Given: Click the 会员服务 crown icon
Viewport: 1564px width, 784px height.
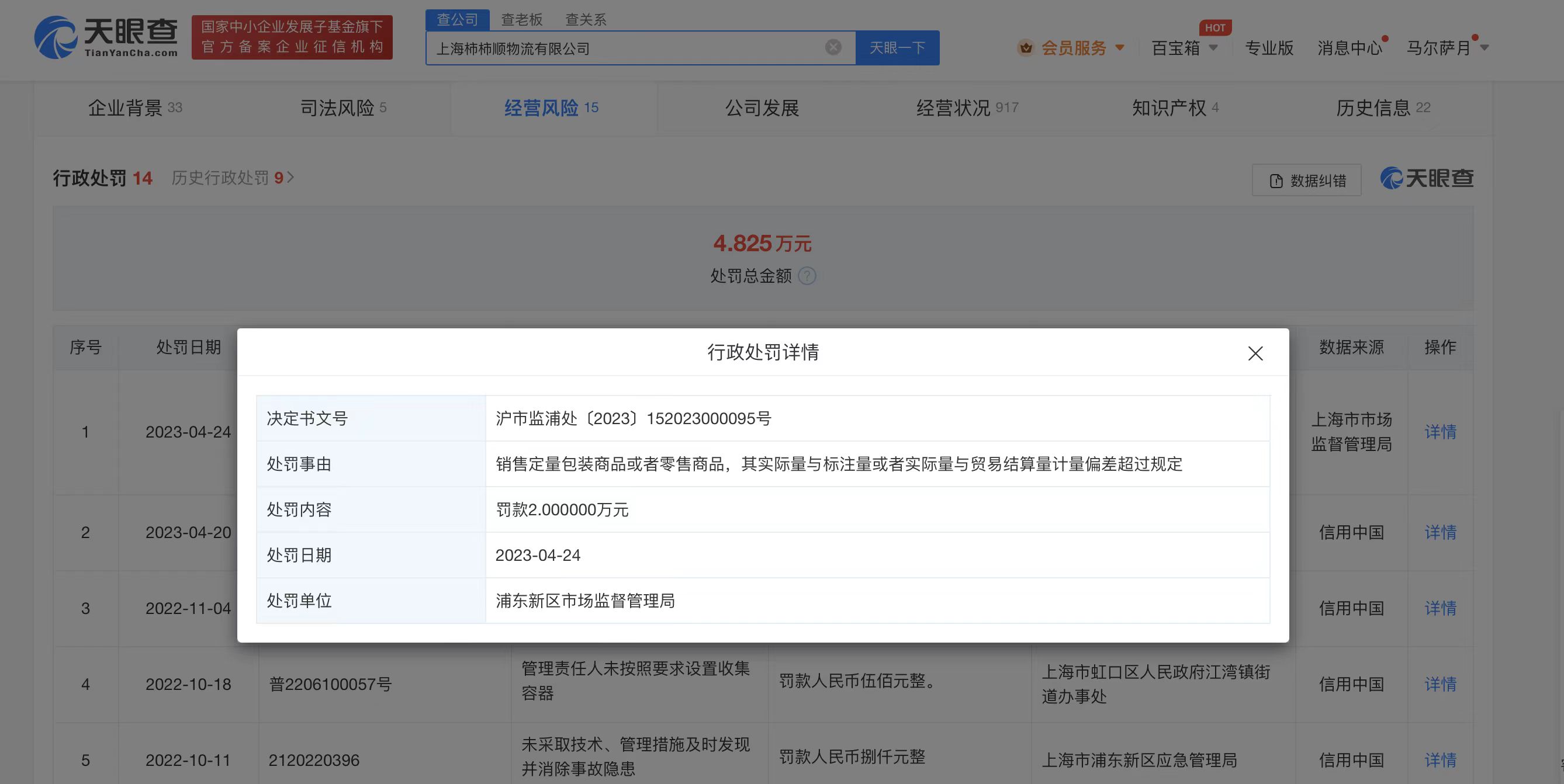Looking at the screenshot, I should [x=1026, y=48].
